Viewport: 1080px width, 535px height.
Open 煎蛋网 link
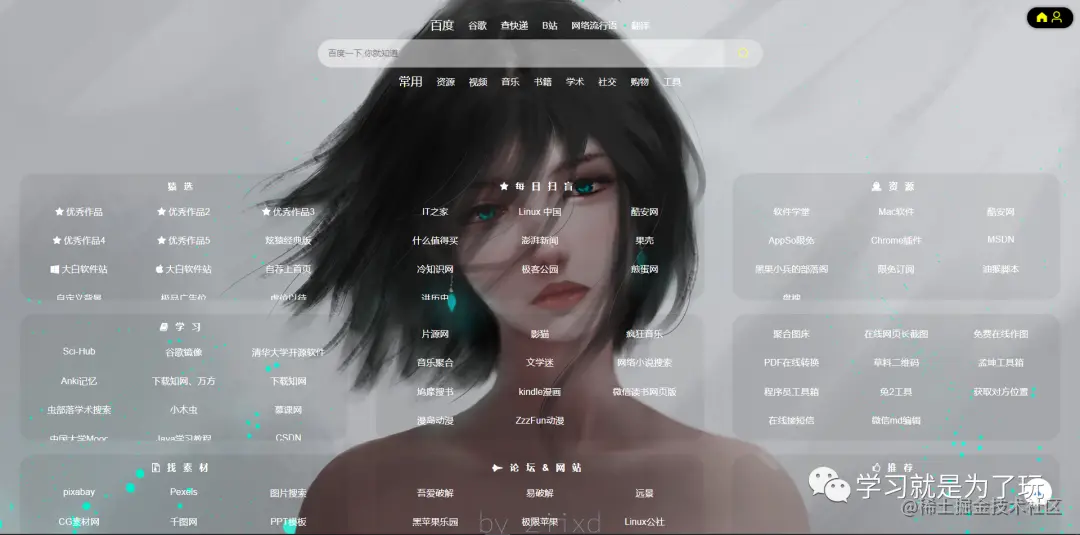click(645, 269)
